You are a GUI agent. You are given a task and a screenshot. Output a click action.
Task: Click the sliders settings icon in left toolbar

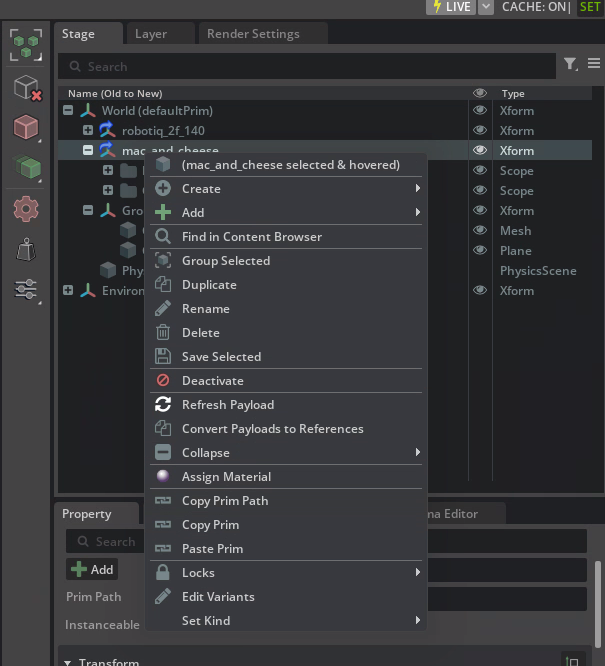26,289
